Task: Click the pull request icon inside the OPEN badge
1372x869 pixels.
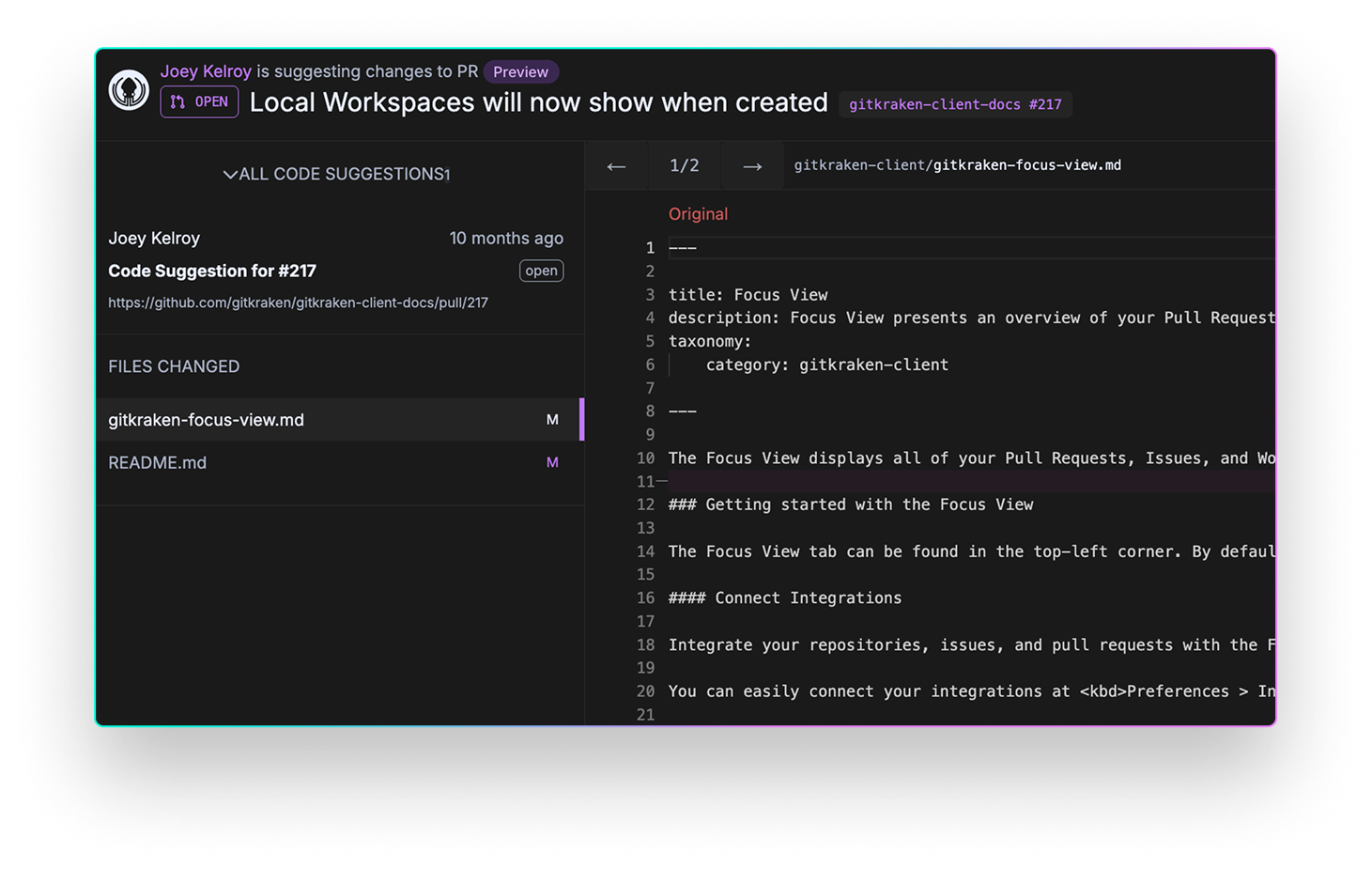Action: pos(177,101)
